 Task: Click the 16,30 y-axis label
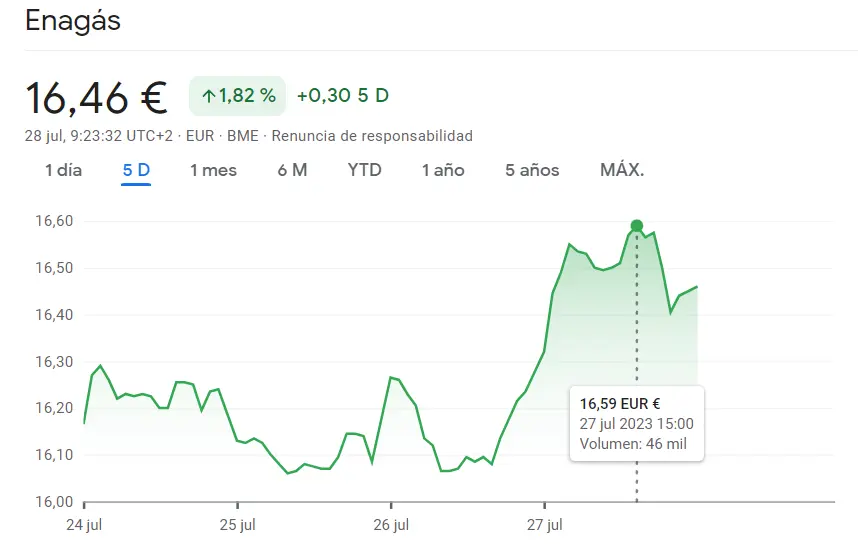(x=54, y=362)
